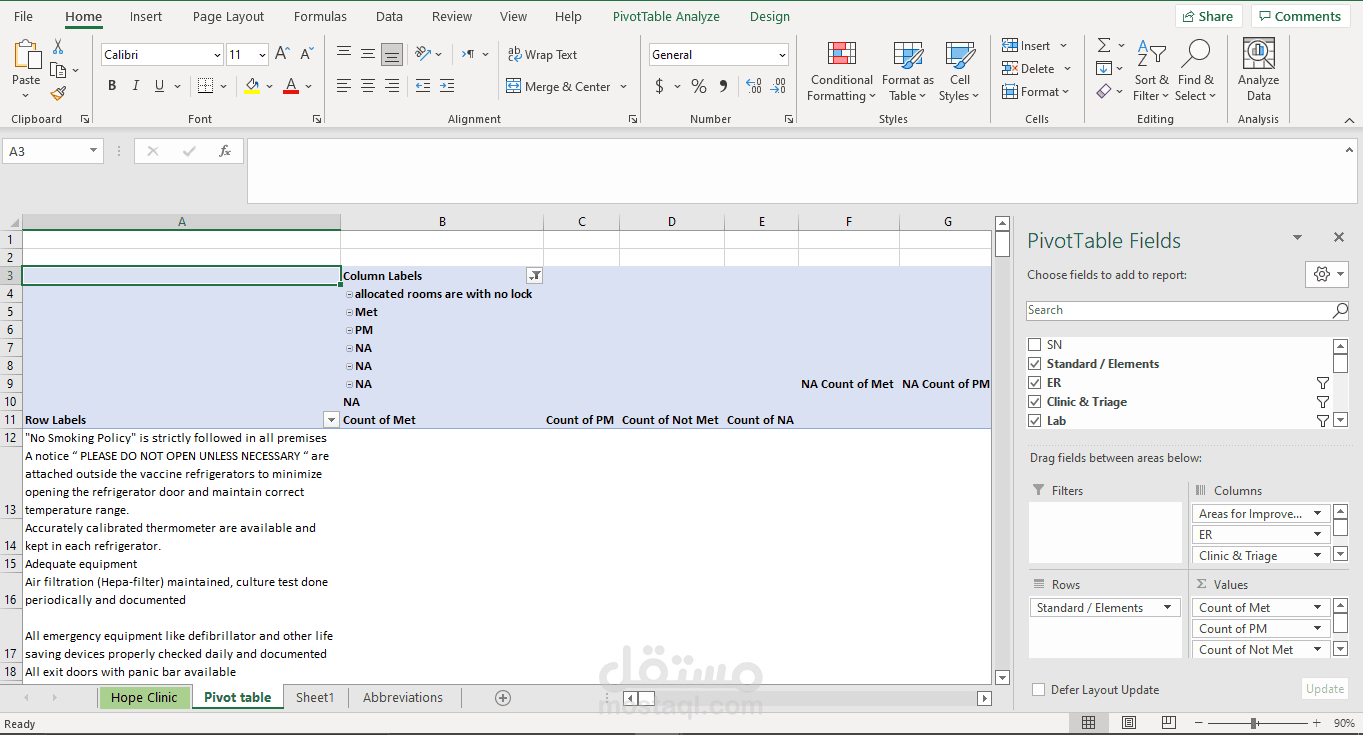Enable Defer Layout Update

pos(1038,689)
